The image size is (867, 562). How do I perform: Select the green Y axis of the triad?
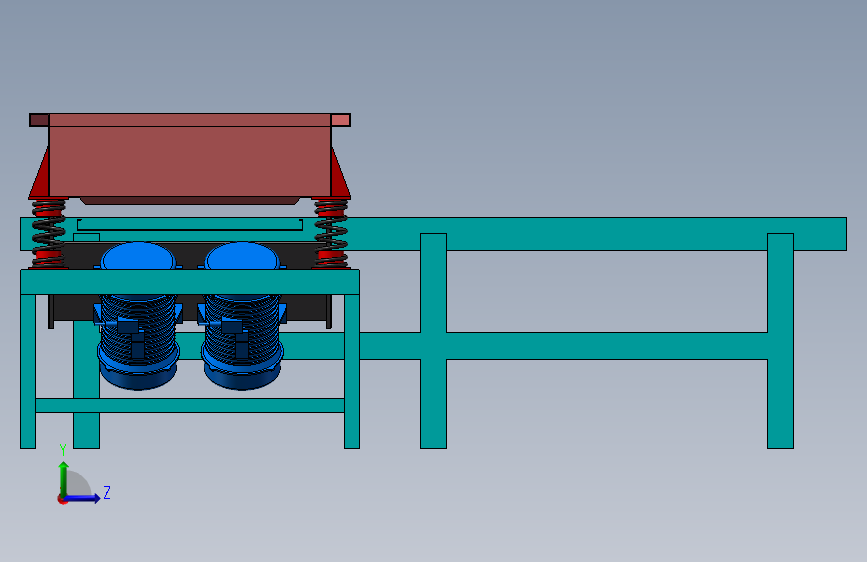pos(63,480)
